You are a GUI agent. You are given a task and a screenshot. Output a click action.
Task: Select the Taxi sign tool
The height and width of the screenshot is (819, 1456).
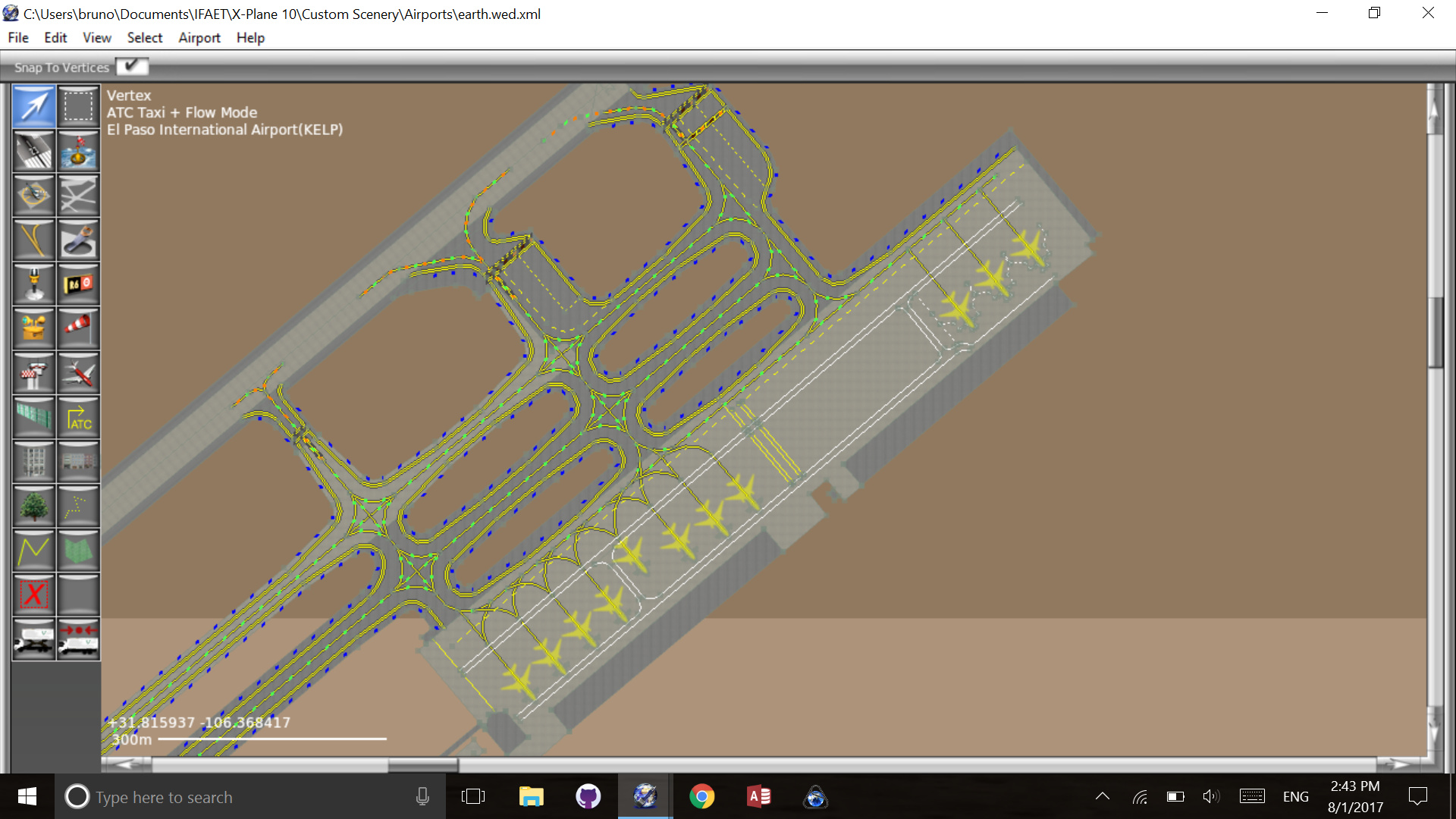(78, 284)
